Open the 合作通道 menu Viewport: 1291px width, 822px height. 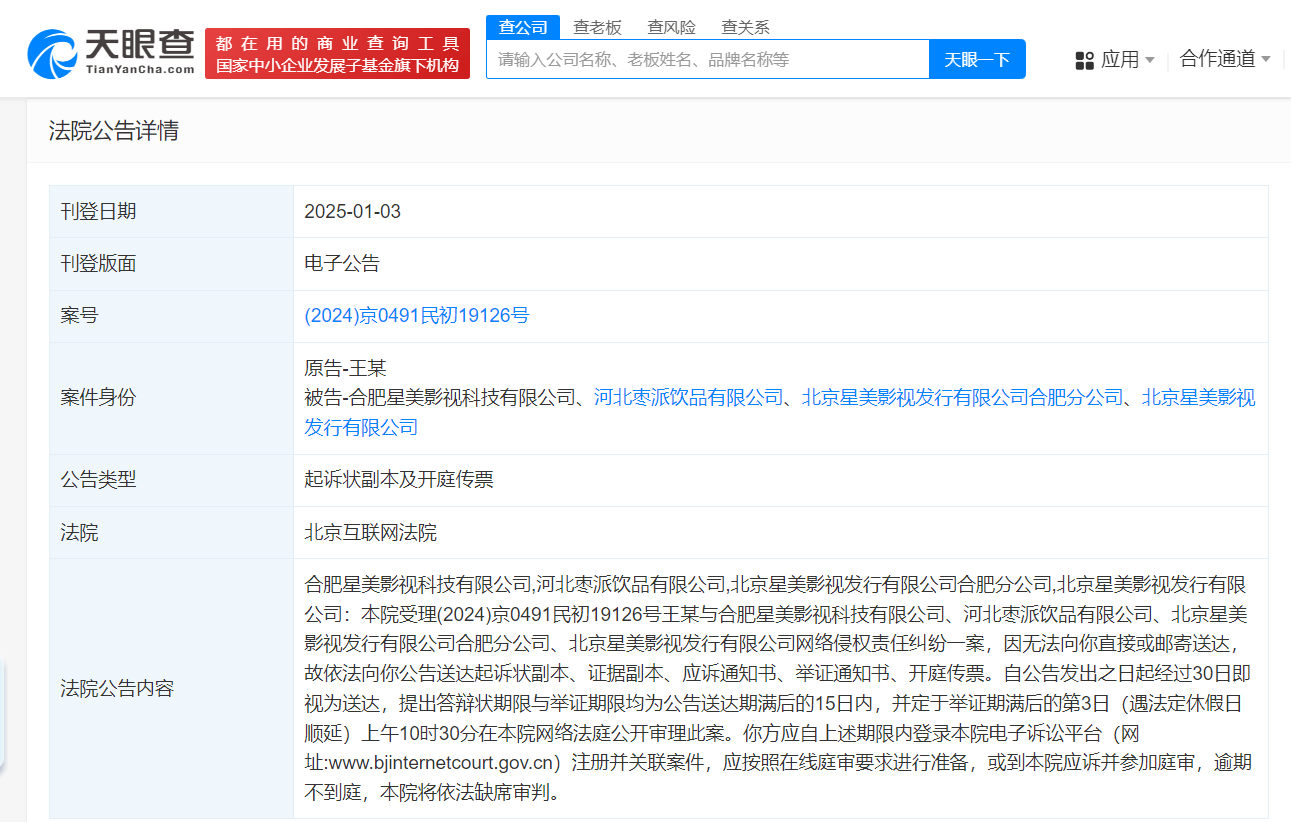[x=1217, y=59]
